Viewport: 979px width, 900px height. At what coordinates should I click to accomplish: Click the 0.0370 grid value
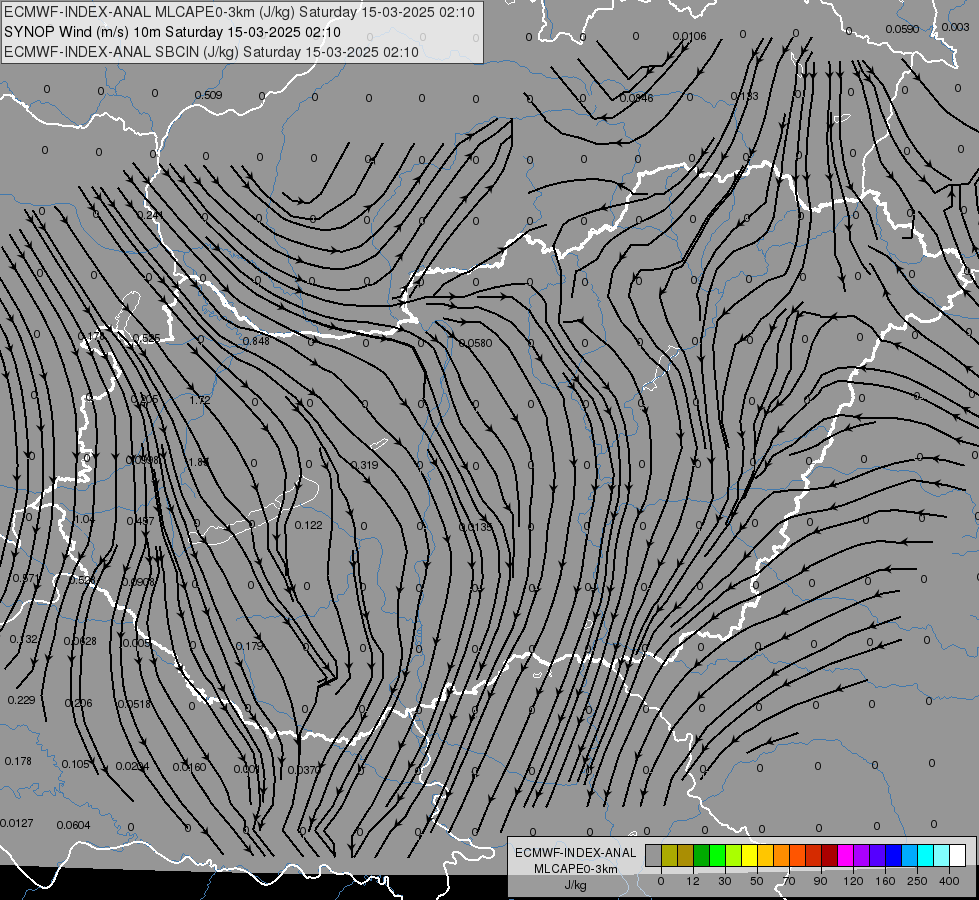(304, 770)
